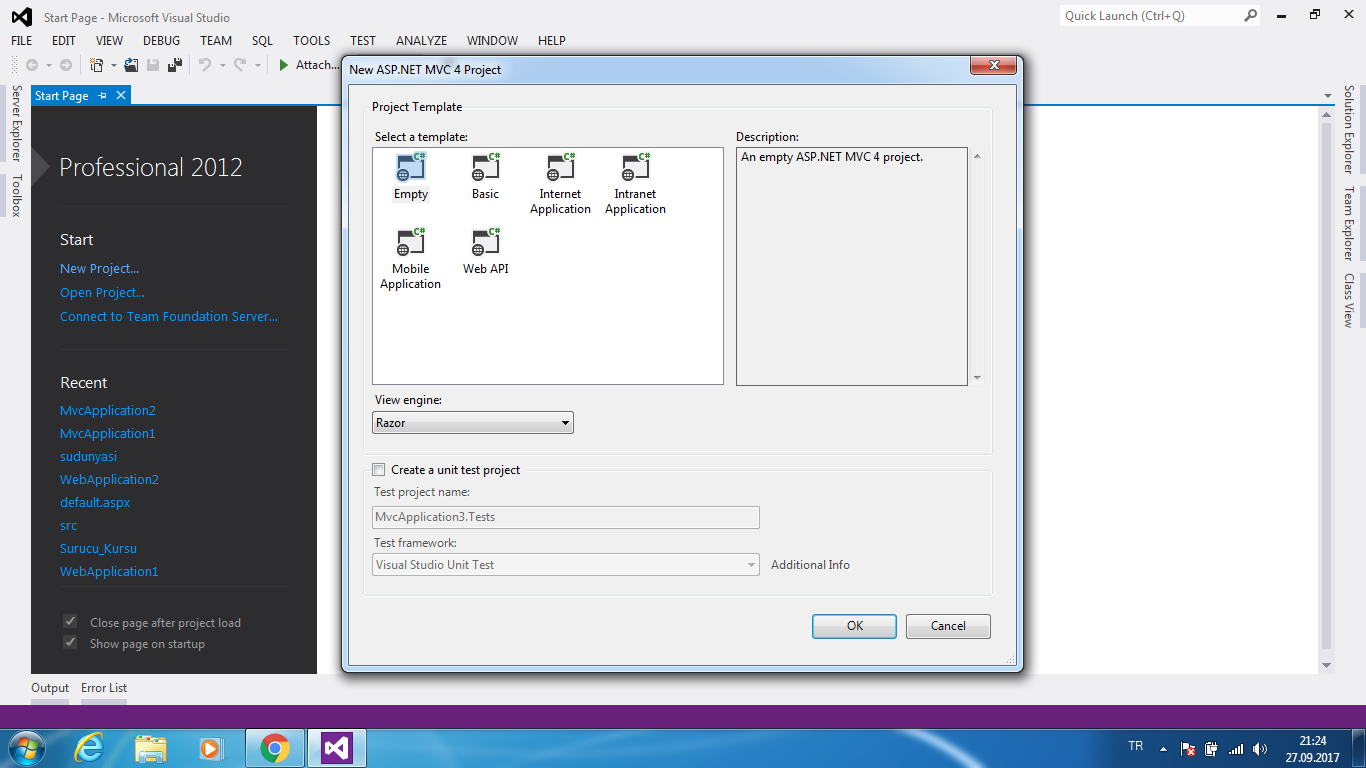Click the New Project toolbar icon
This screenshot has width=1366, height=768.
97,65
